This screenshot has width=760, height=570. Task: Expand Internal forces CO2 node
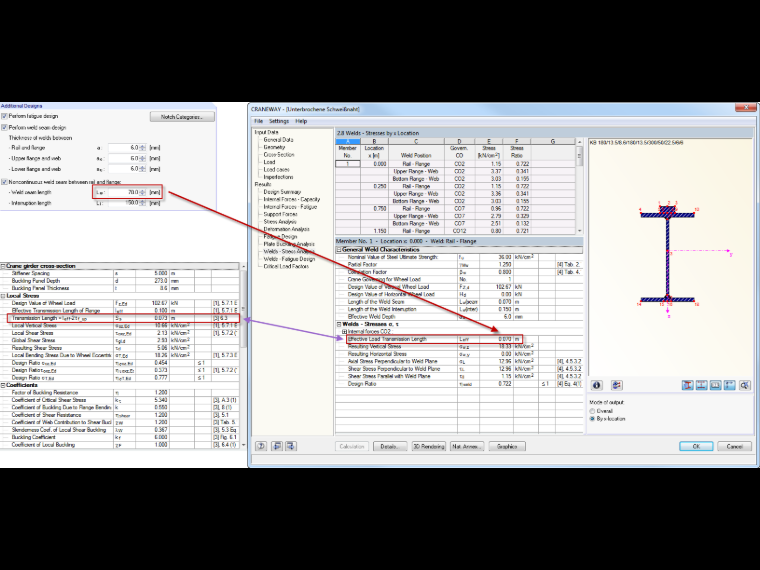point(345,332)
